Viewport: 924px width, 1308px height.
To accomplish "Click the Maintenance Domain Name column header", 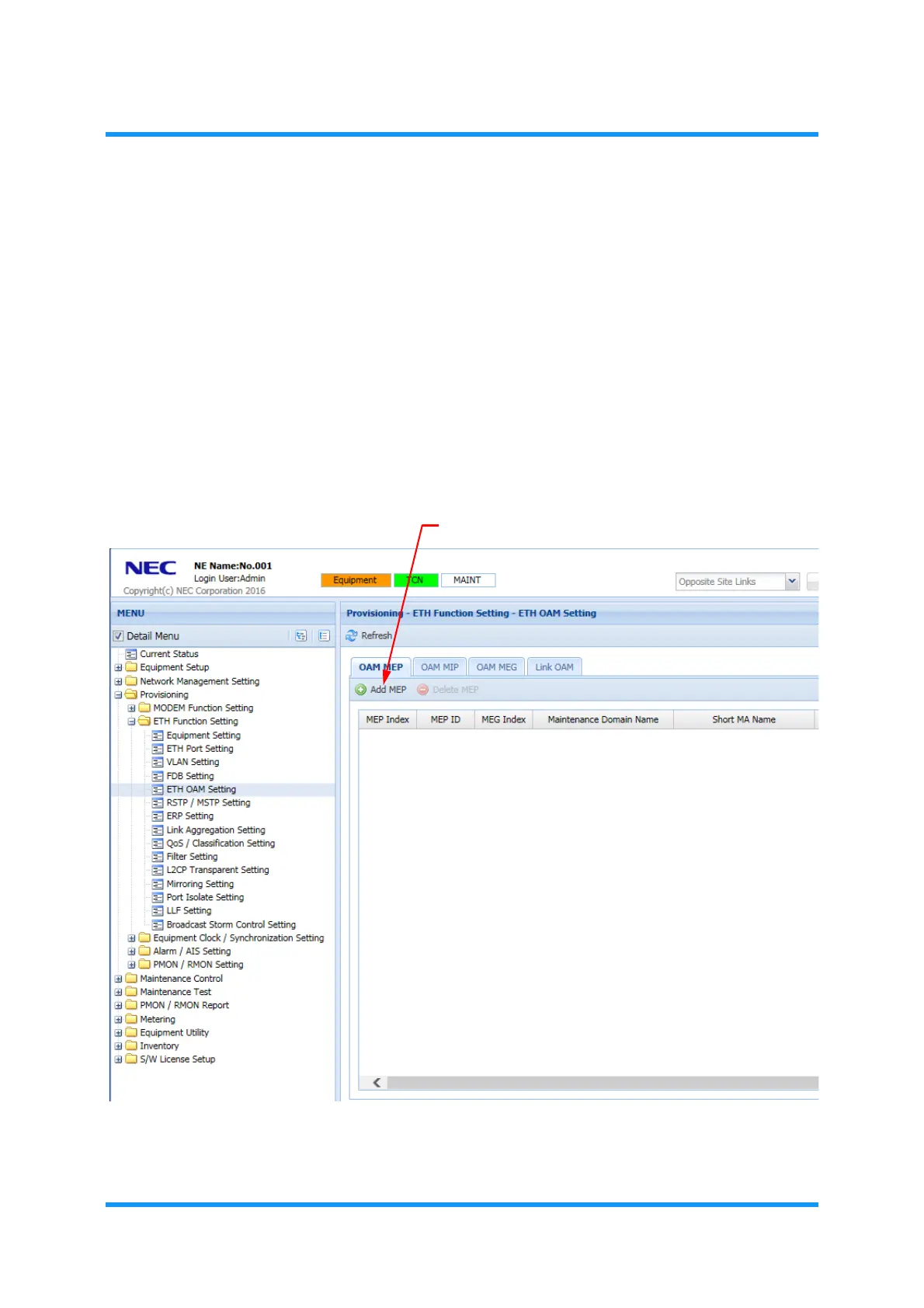I will [603, 720].
